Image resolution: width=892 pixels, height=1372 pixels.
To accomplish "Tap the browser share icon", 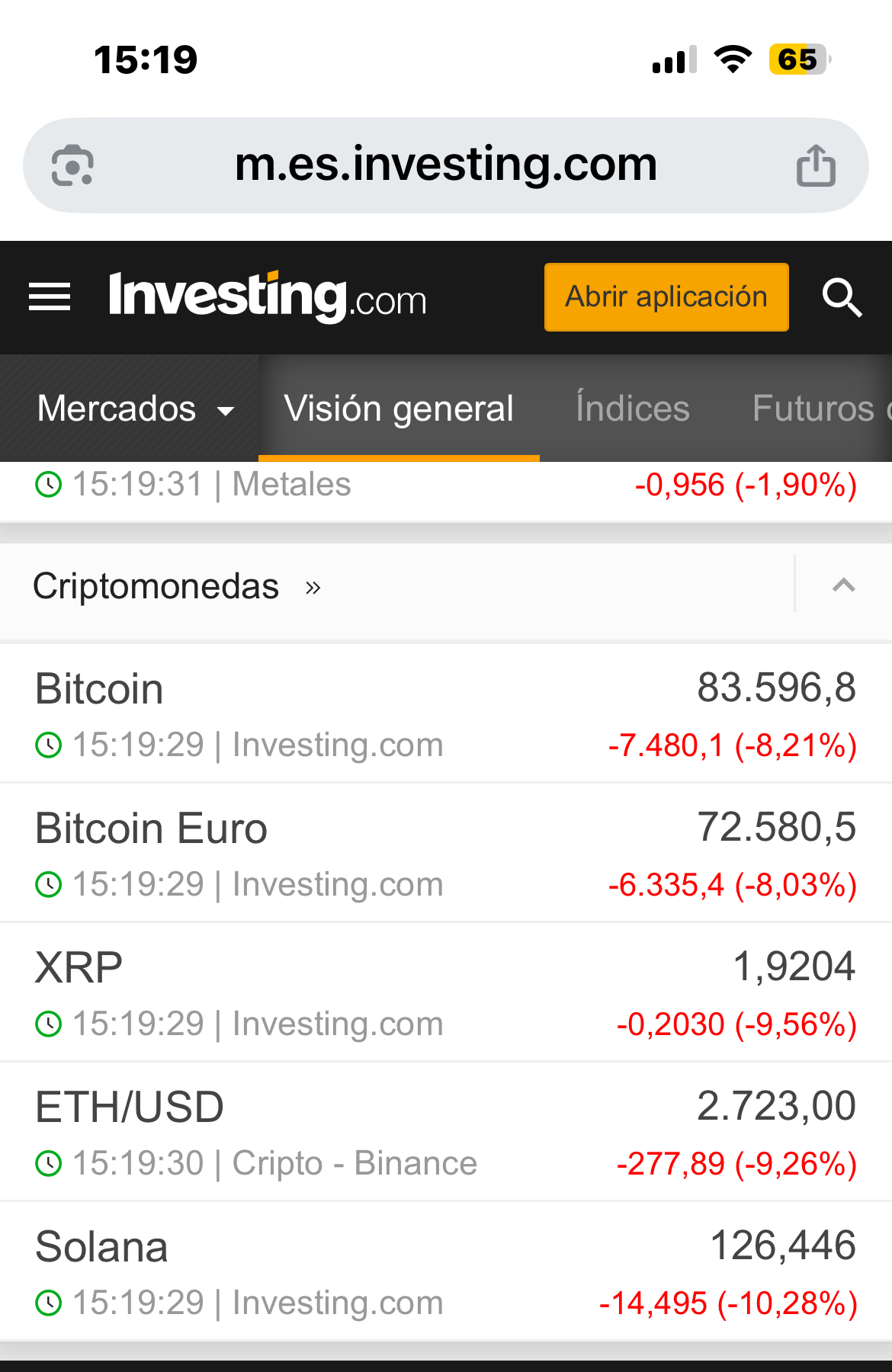I will 816,165.
